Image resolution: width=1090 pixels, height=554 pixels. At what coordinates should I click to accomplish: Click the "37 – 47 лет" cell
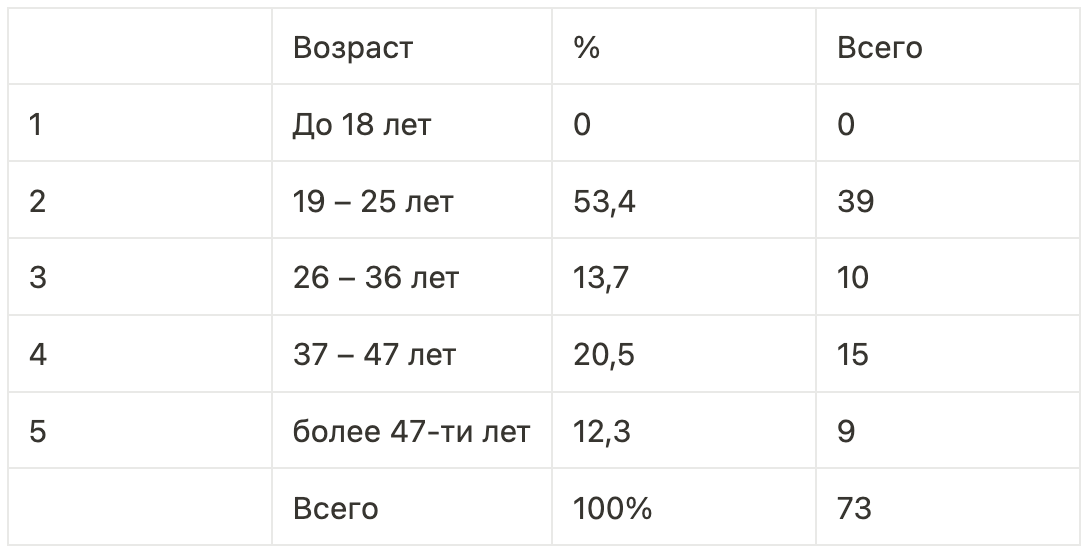[374, 354]
